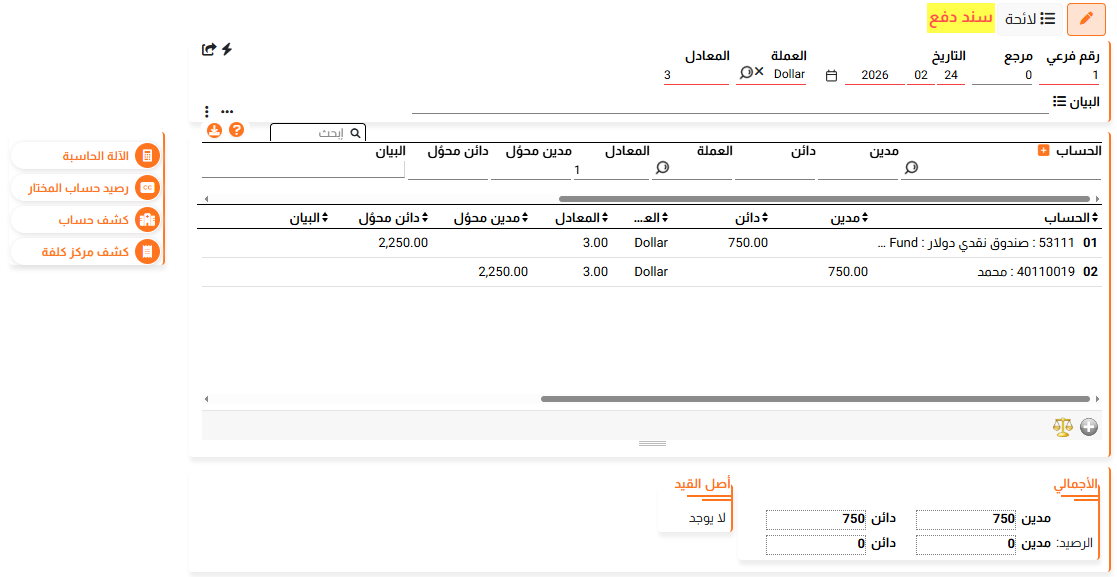Click the orange pencil edit button
Image resolution: width=1117 pixels, height=577 pixels.
click(1086, 19)
